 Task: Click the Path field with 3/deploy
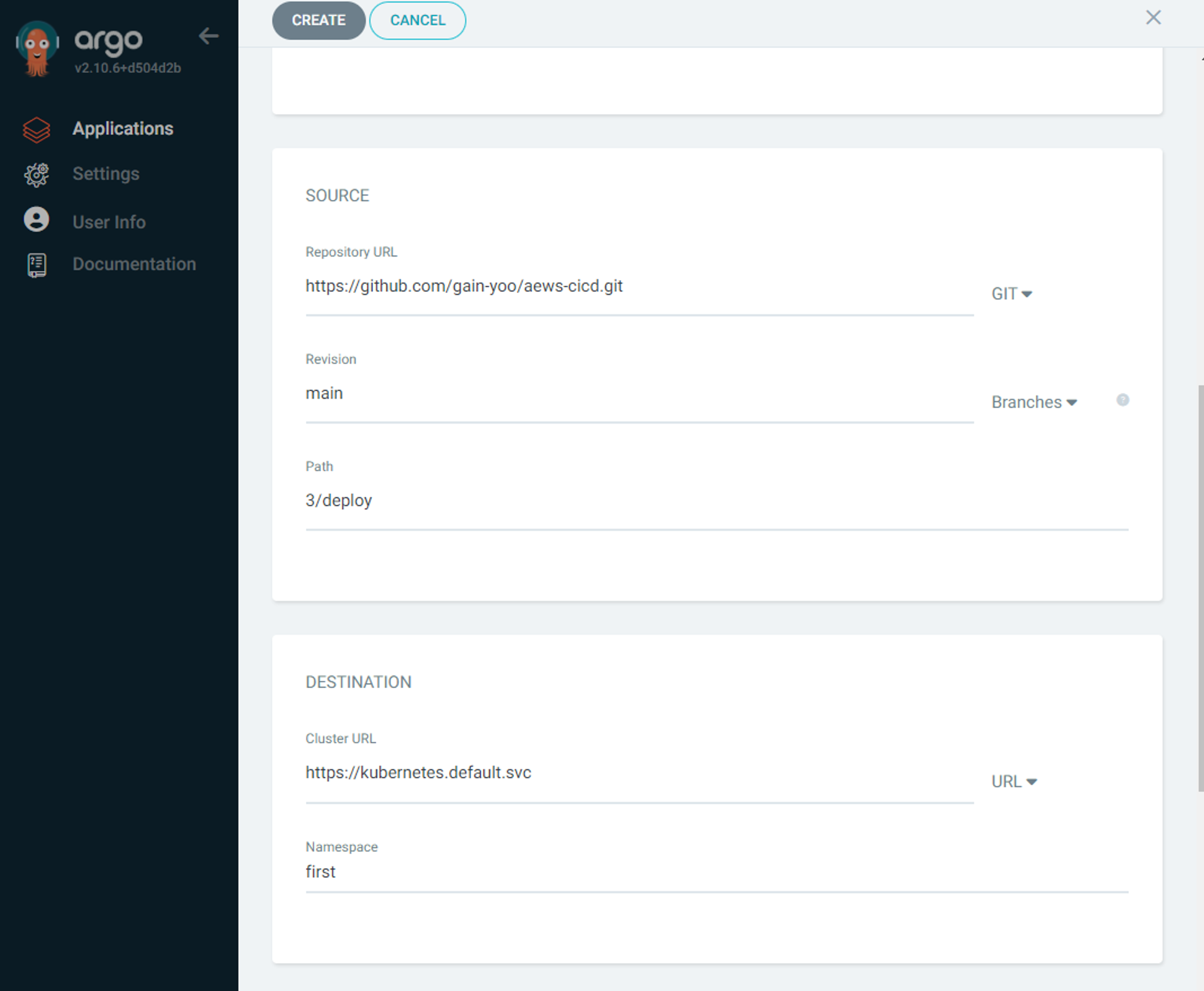coord(716,500)
